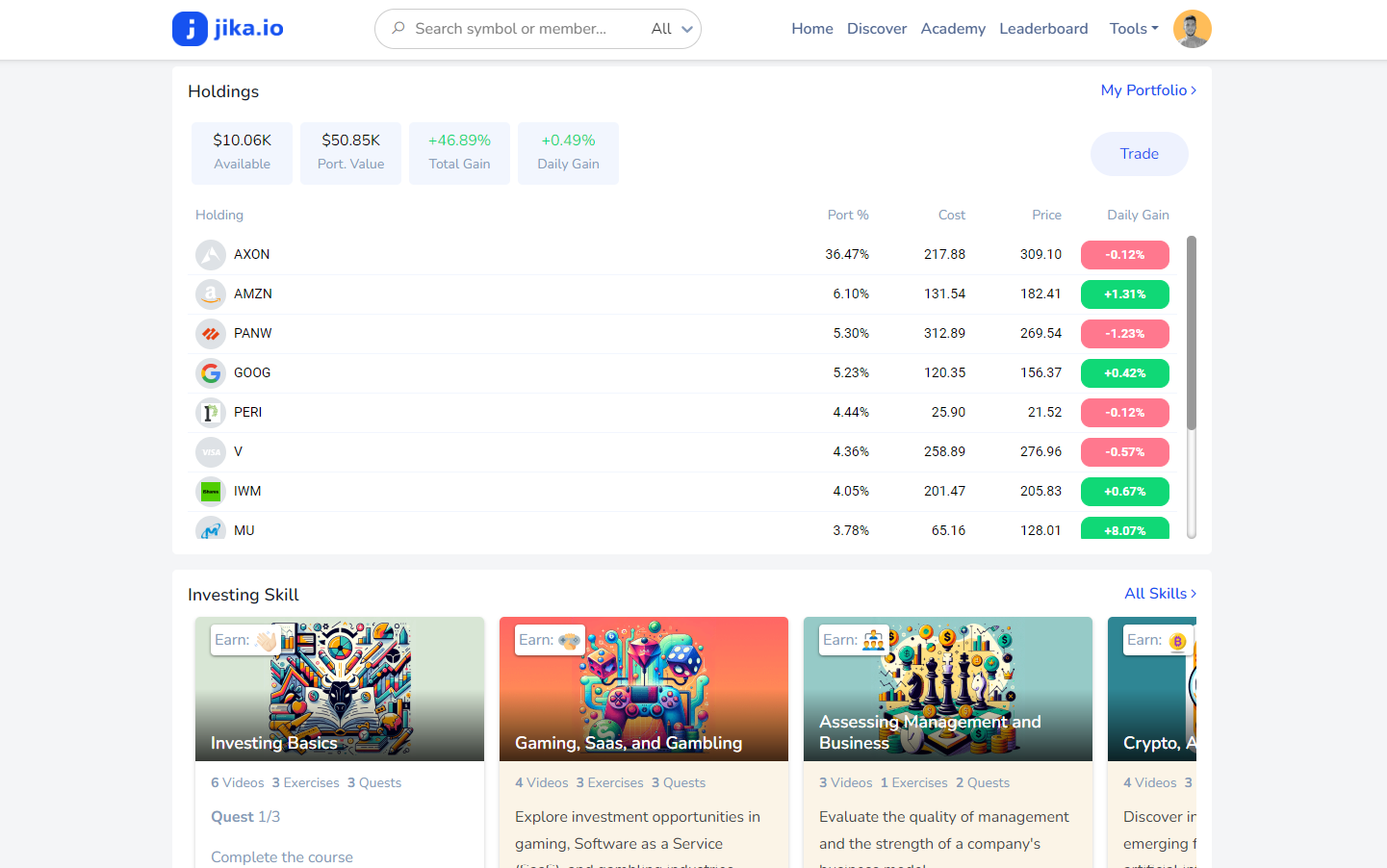This screenshot has width=1387, height=868.
Task: Click the Micron MU chart icon
Action: 211,529
